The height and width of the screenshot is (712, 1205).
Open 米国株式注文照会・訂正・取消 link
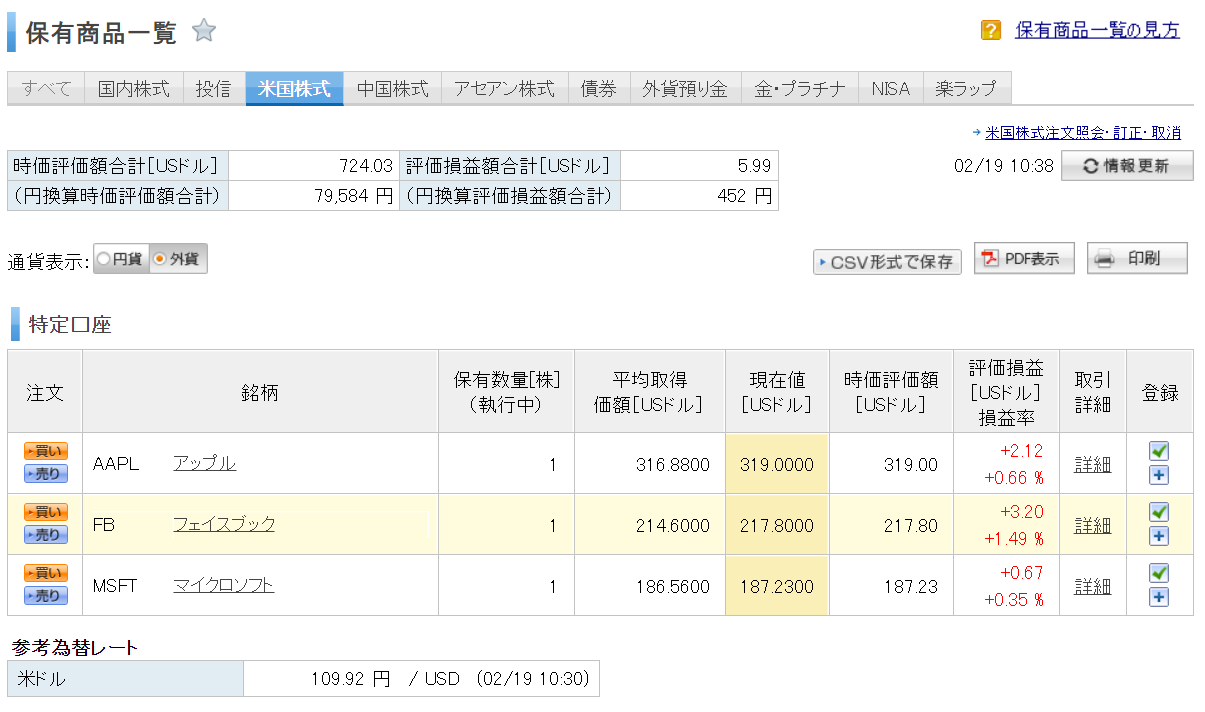[x=1083, y=132]
